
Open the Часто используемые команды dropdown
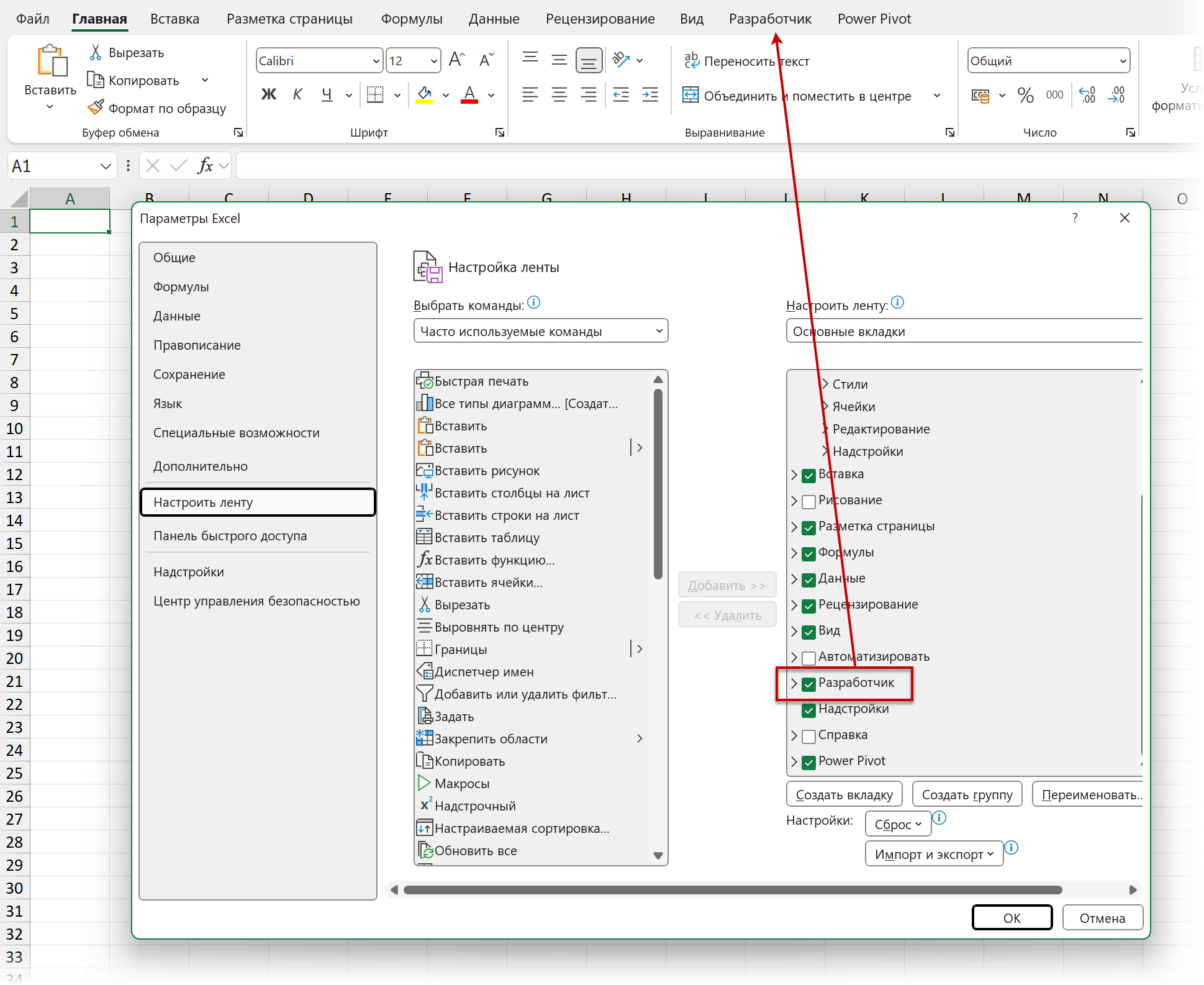[x=540, y=331]
